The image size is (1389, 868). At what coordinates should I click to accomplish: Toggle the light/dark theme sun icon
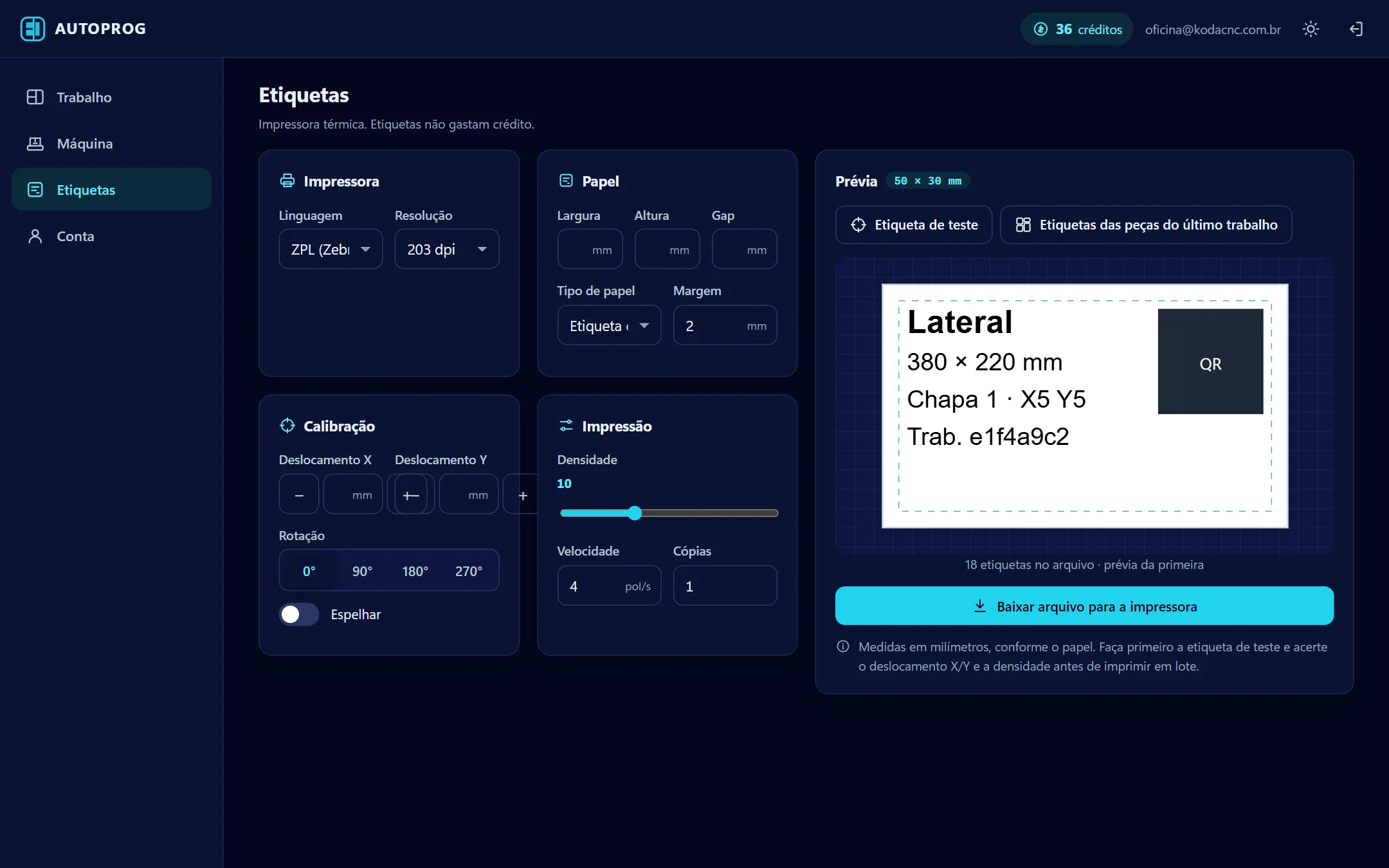(1311, 29)
